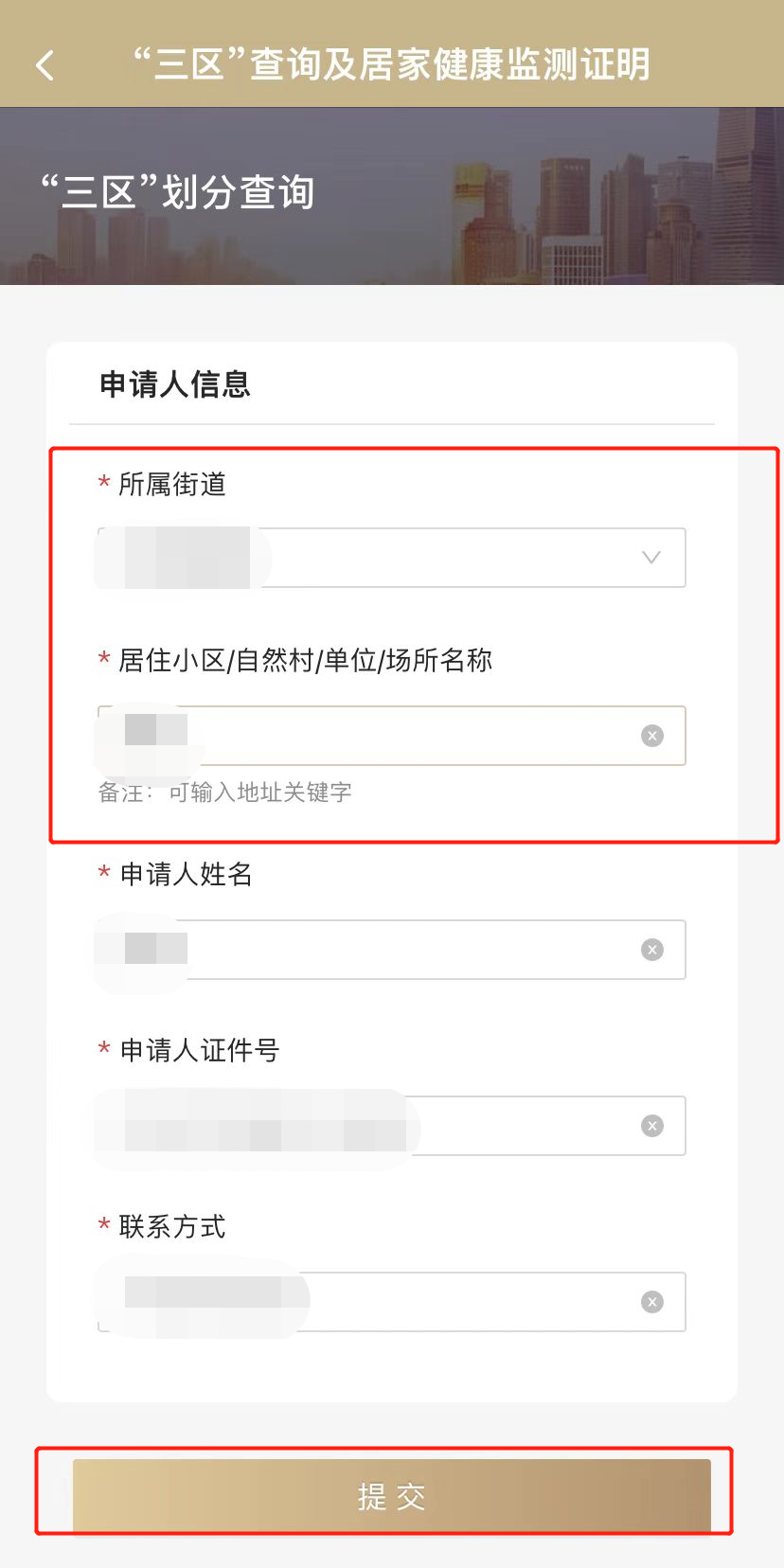Image resolution: width=784 pixels, height=1568 pixels.
Task: Clear the 申请人姓名 field with its x icon
Action: [x=652, y=950]
